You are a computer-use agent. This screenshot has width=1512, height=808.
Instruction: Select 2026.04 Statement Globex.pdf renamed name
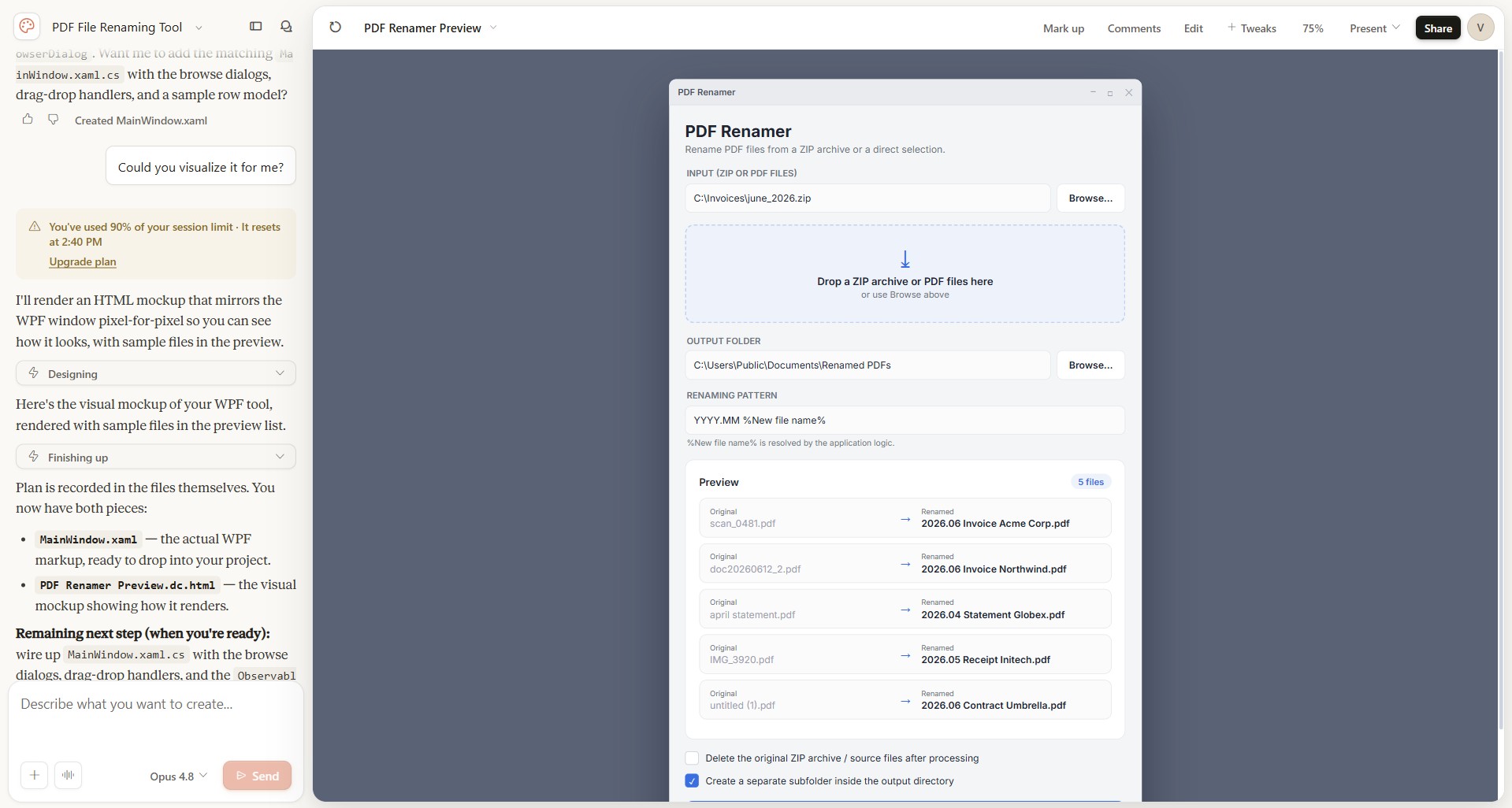coord(993,615)
